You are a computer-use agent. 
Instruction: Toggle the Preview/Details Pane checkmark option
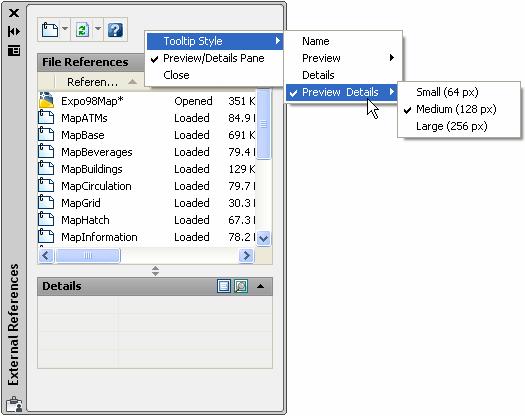coord(214,58)
